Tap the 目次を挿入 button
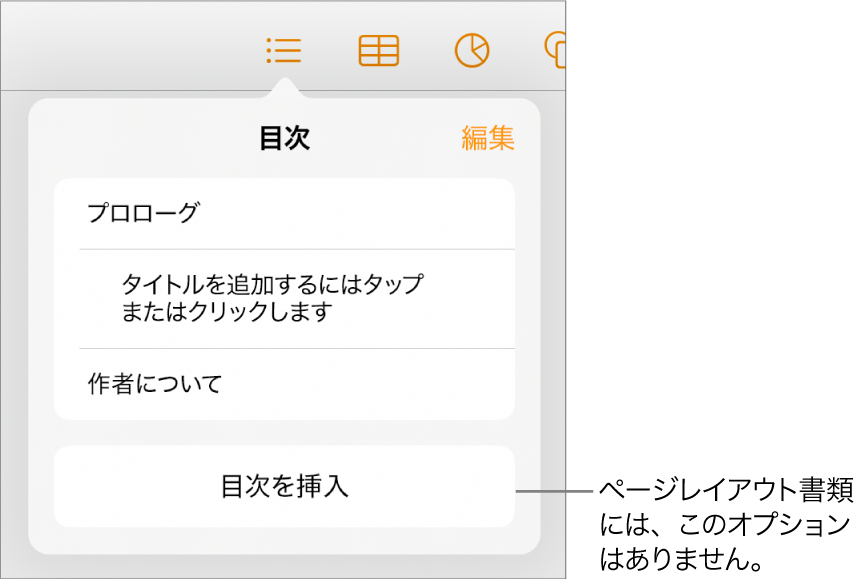Viewport: 865px width, 579px height. [284, 486]
